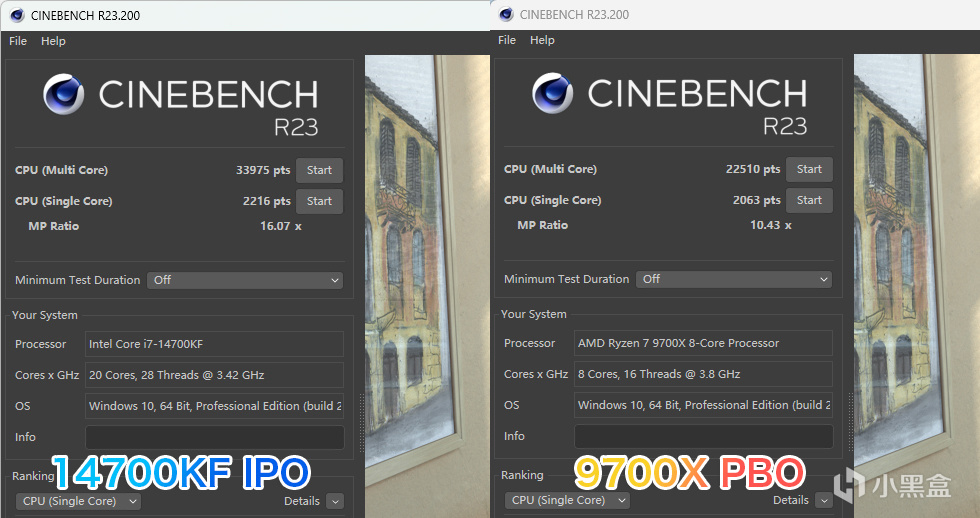Open CPU (Single Core) ranking dropdown, left window
This screenshot has height=518, width=980.
click(78, 501)
